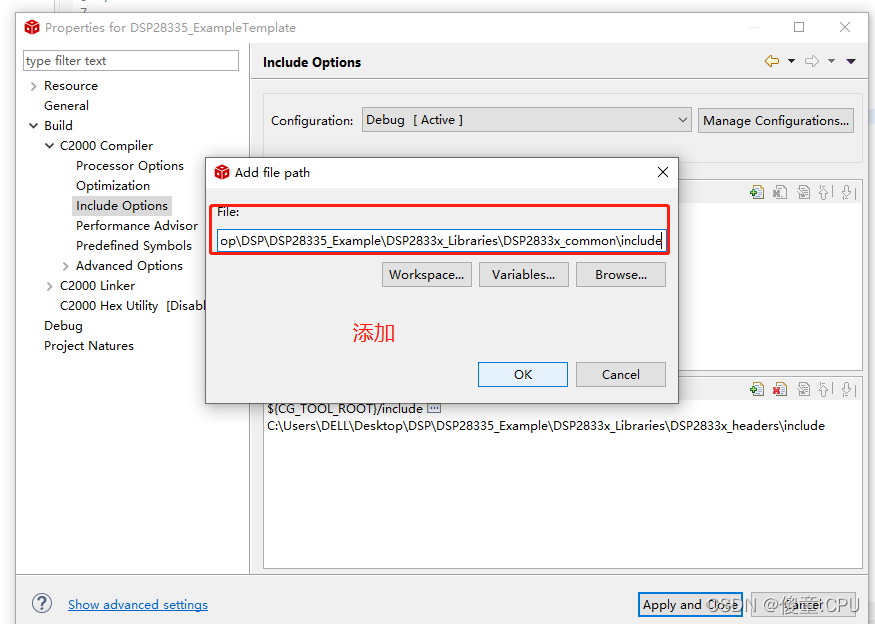The height and width of the screenshot is (624, 875).
Task: Click the upper list Add path icon
Action: [x=757, y=193]
